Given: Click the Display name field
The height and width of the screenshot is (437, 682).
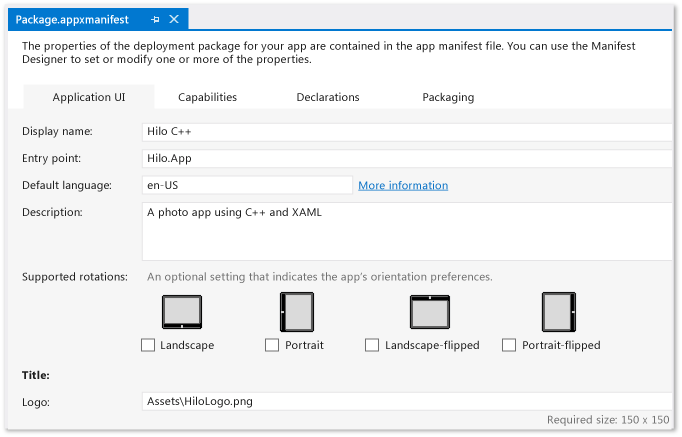Looking at the screenshot, I should [407, 132].
